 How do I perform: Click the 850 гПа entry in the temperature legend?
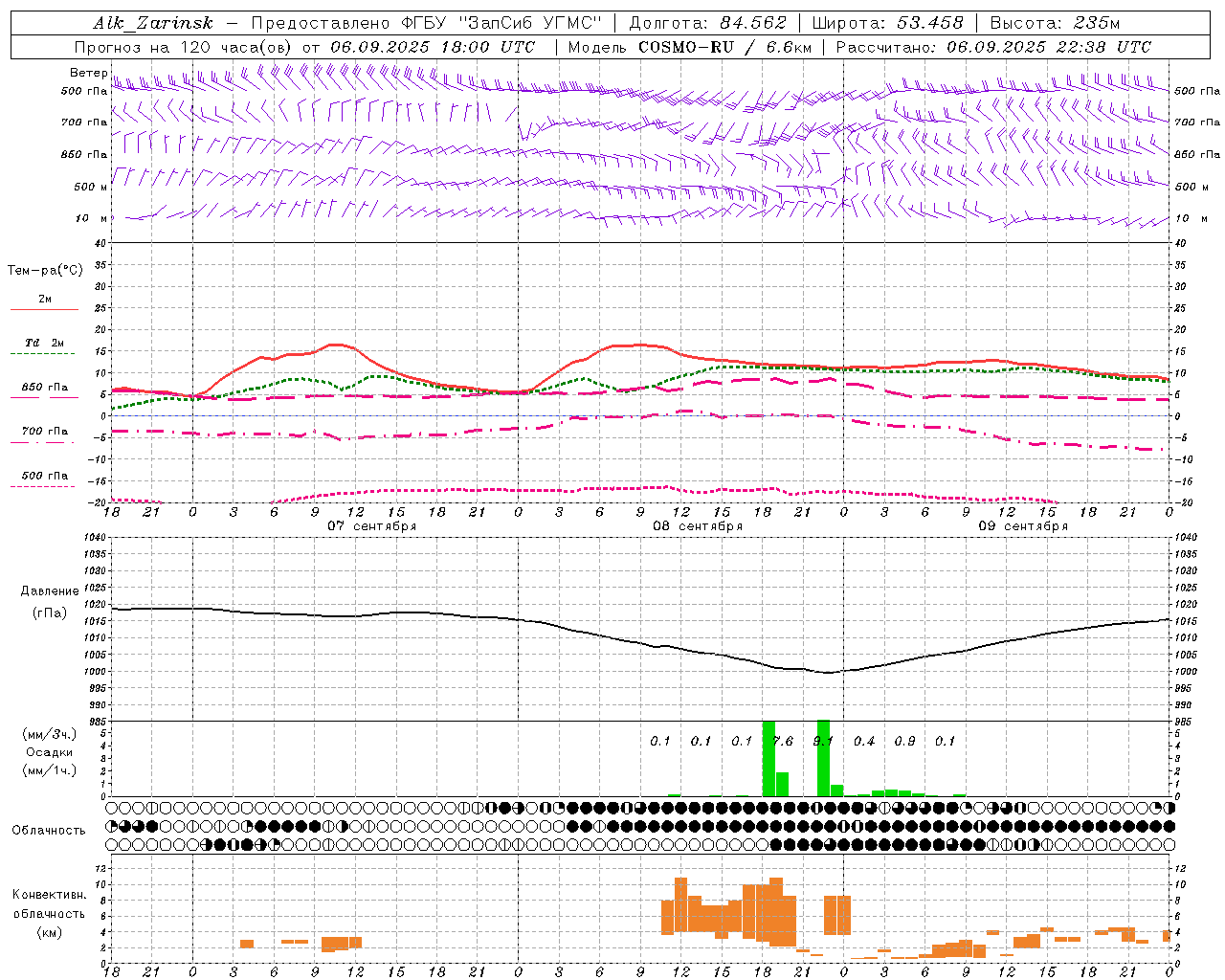pos(45,388)
